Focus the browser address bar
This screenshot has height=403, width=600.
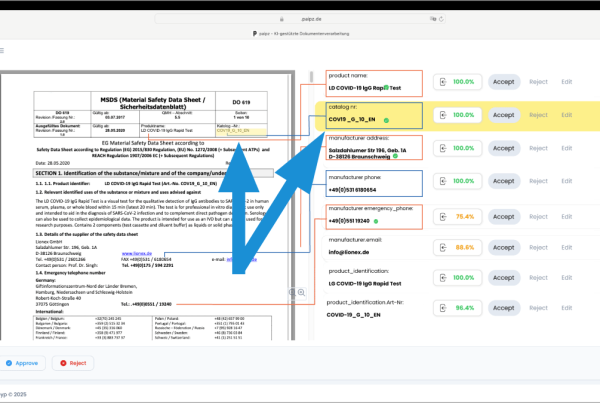[x=300, y=19]
